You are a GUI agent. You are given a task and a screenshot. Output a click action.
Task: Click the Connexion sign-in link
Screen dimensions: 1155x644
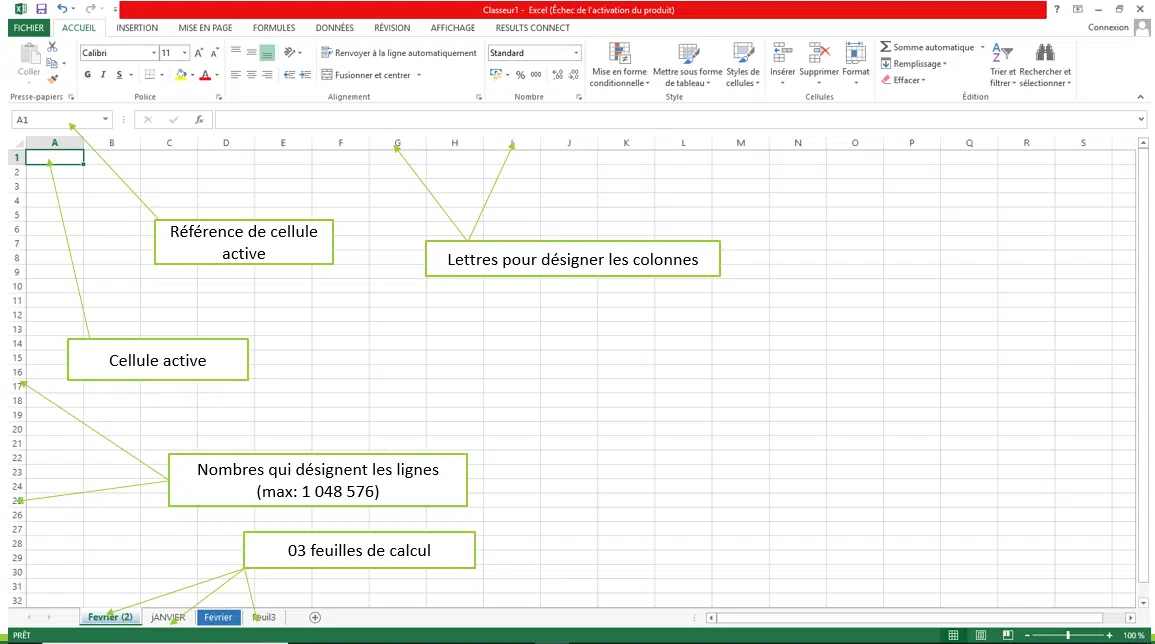tap(1108, 27)
